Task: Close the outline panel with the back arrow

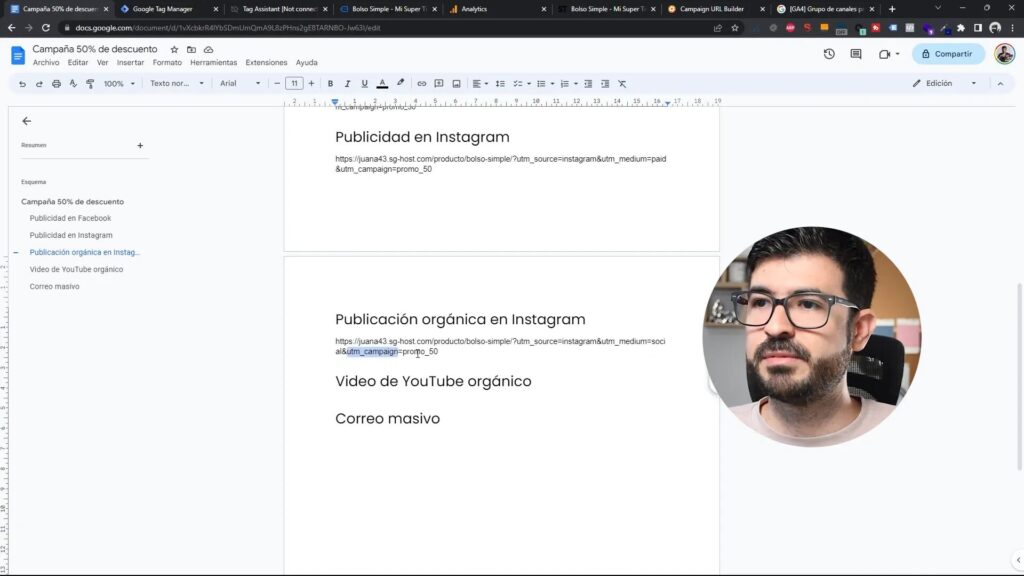Action: pos(26,121)
